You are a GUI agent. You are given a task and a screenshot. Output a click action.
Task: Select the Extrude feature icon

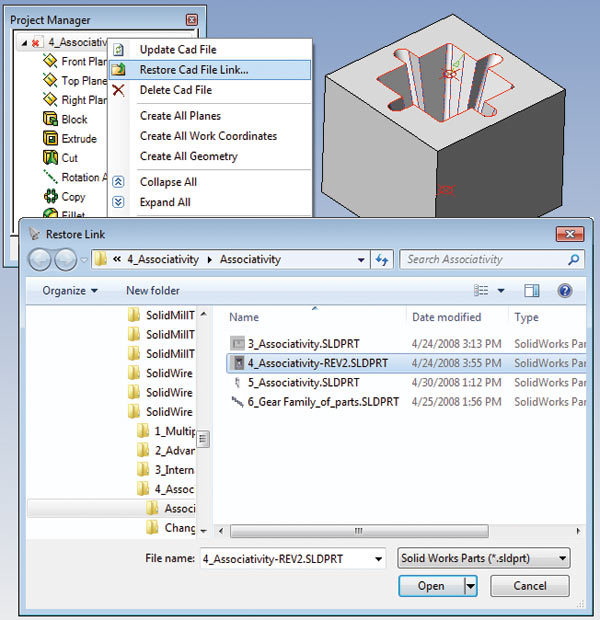[50, 138]
